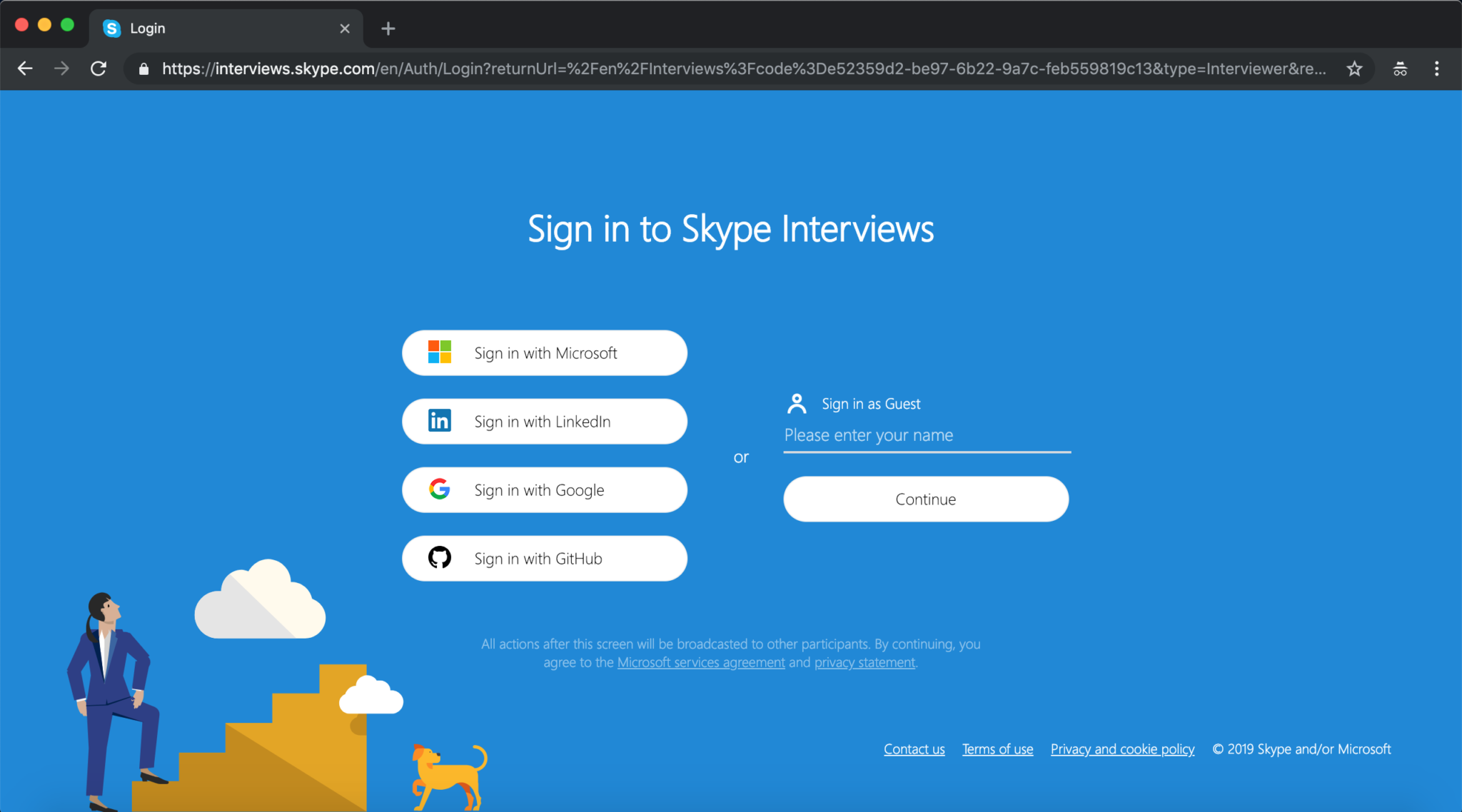
Task: Click the incognito icon in the toolbar
Action: (1400, 68)
